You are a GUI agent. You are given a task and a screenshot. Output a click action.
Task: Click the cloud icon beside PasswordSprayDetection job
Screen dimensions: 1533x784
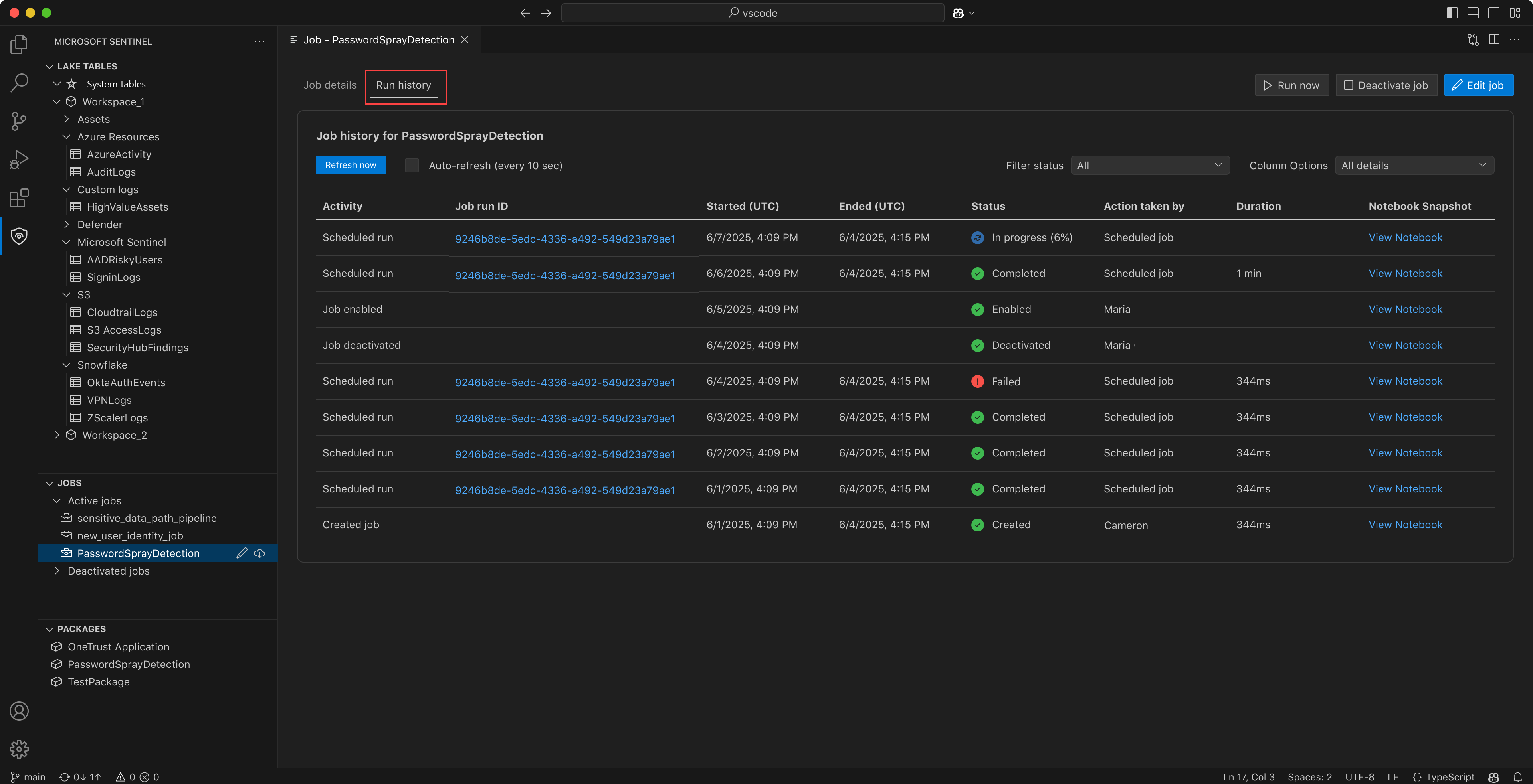[260, 553]
